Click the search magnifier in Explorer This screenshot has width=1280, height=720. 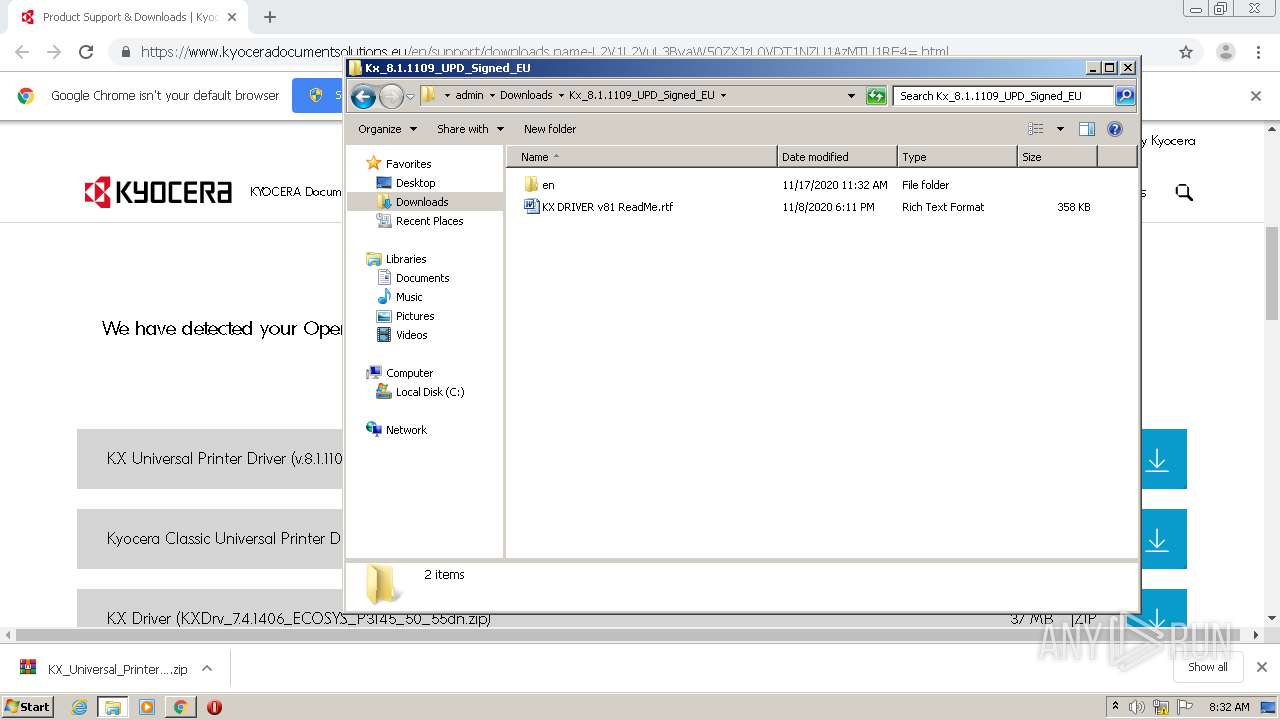click(x=1125, y=96)
